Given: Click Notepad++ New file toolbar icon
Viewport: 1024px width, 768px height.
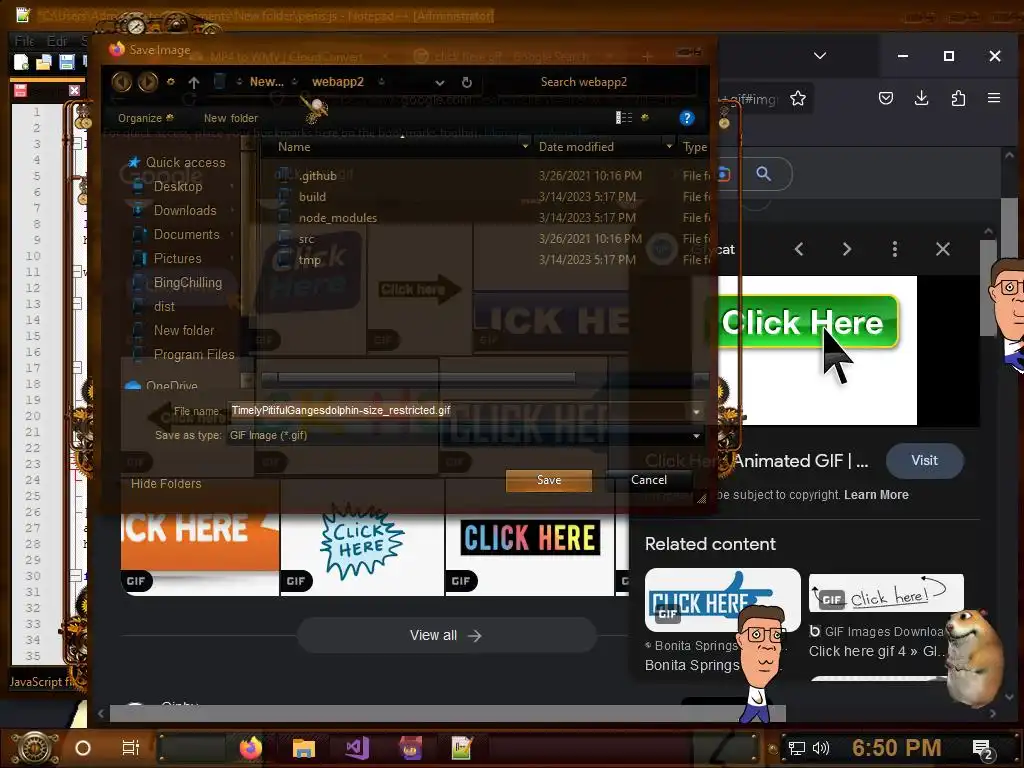Looking at the screenshot, I should click(21, 62).
